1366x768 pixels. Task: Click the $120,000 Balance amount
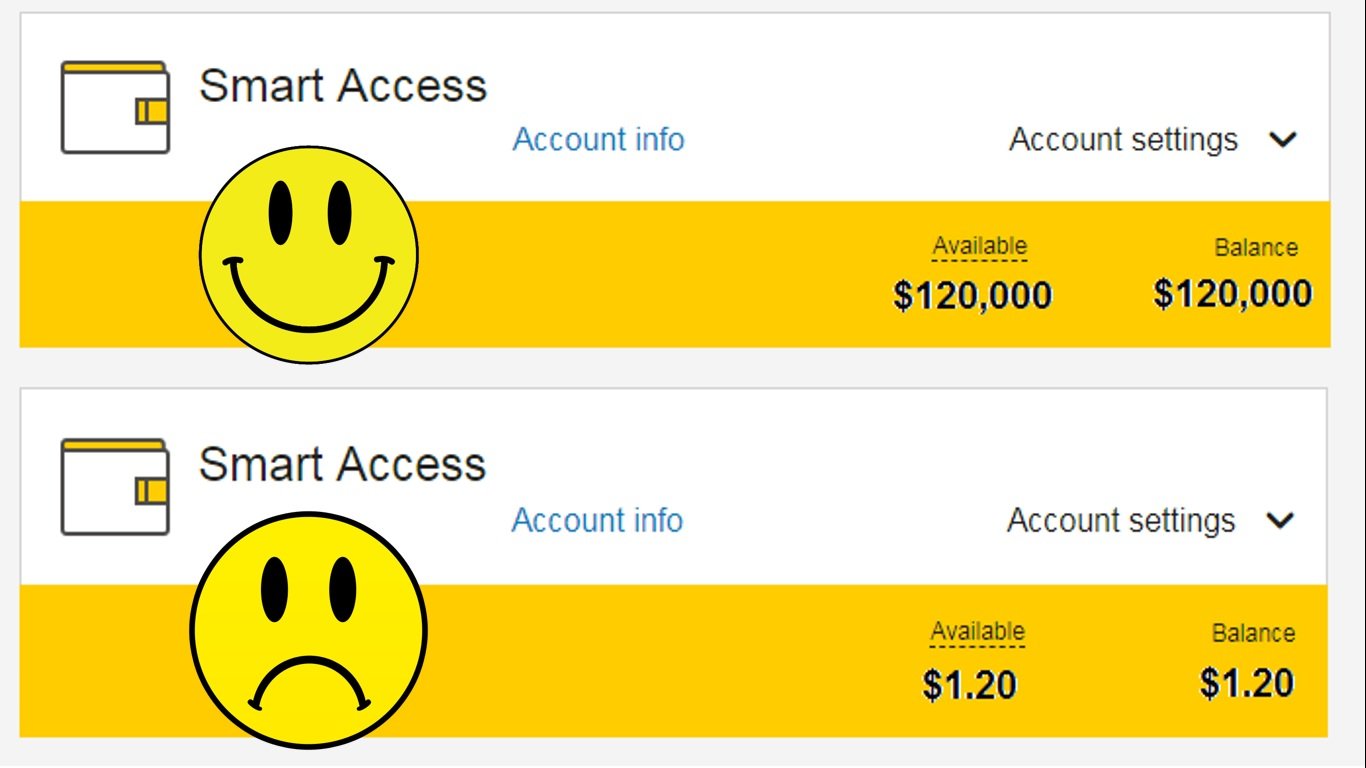point(1232,295)
